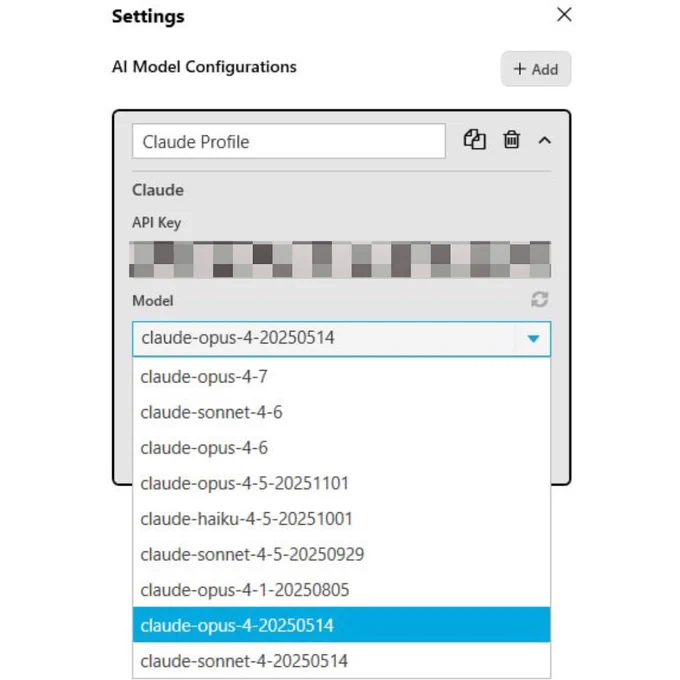
Task: Refresh the model list
Action: (x=539, y=299)
